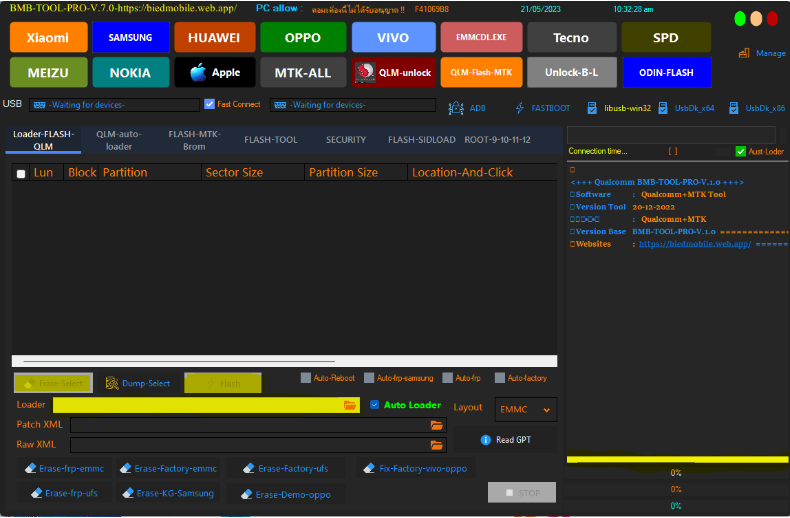790x518 pixels.
Task: Click the Location-And-Click column header
Action: pyautogui.click(x=482, y=172)
